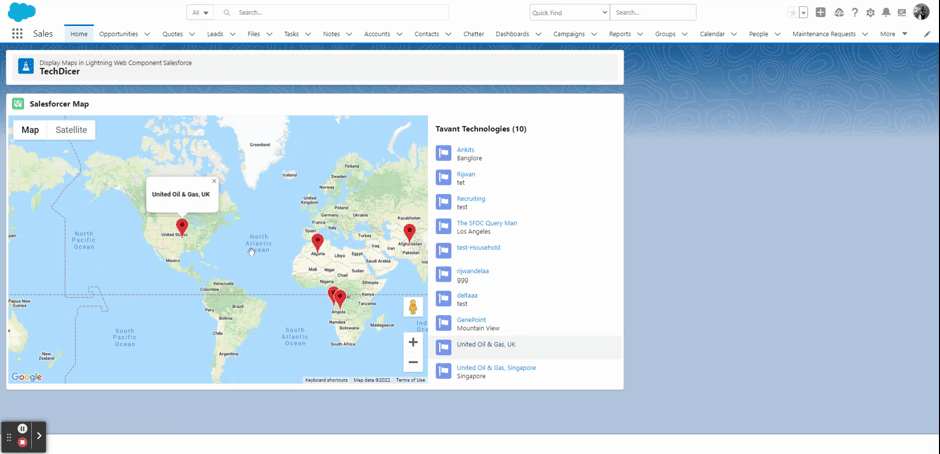This screenshot has width=940, height=454.
Task: Open the Setup gear icon
Action: pyautogui.click(x=870, y=13)
